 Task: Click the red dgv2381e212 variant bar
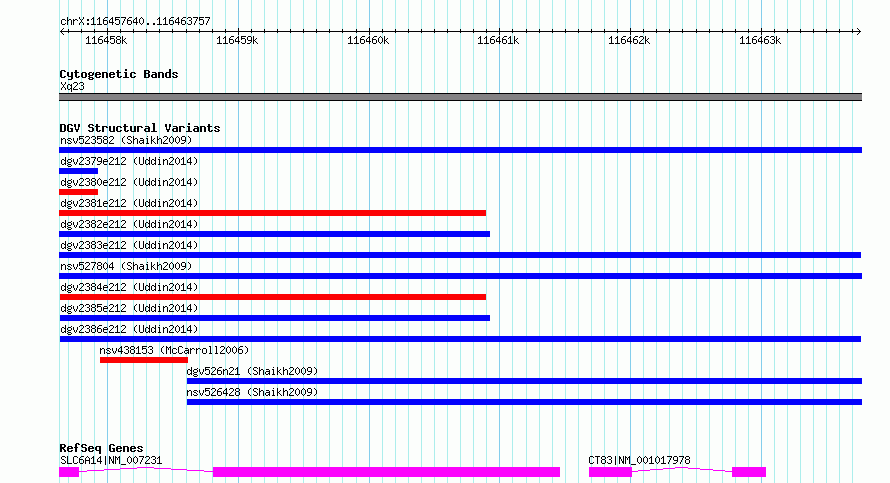coord(272,213)
